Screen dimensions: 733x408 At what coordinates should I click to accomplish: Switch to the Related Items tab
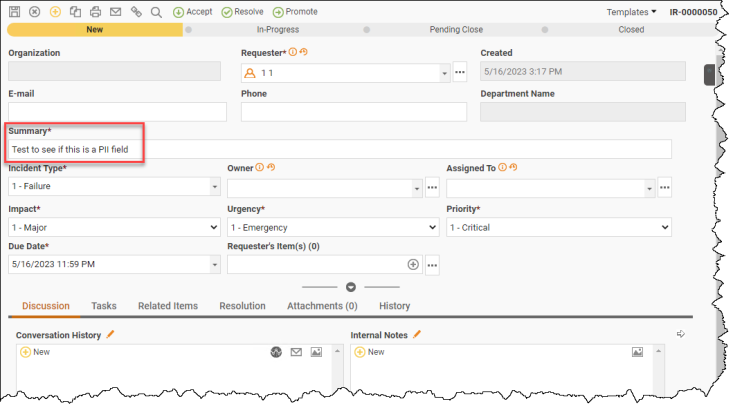point(168,306)
